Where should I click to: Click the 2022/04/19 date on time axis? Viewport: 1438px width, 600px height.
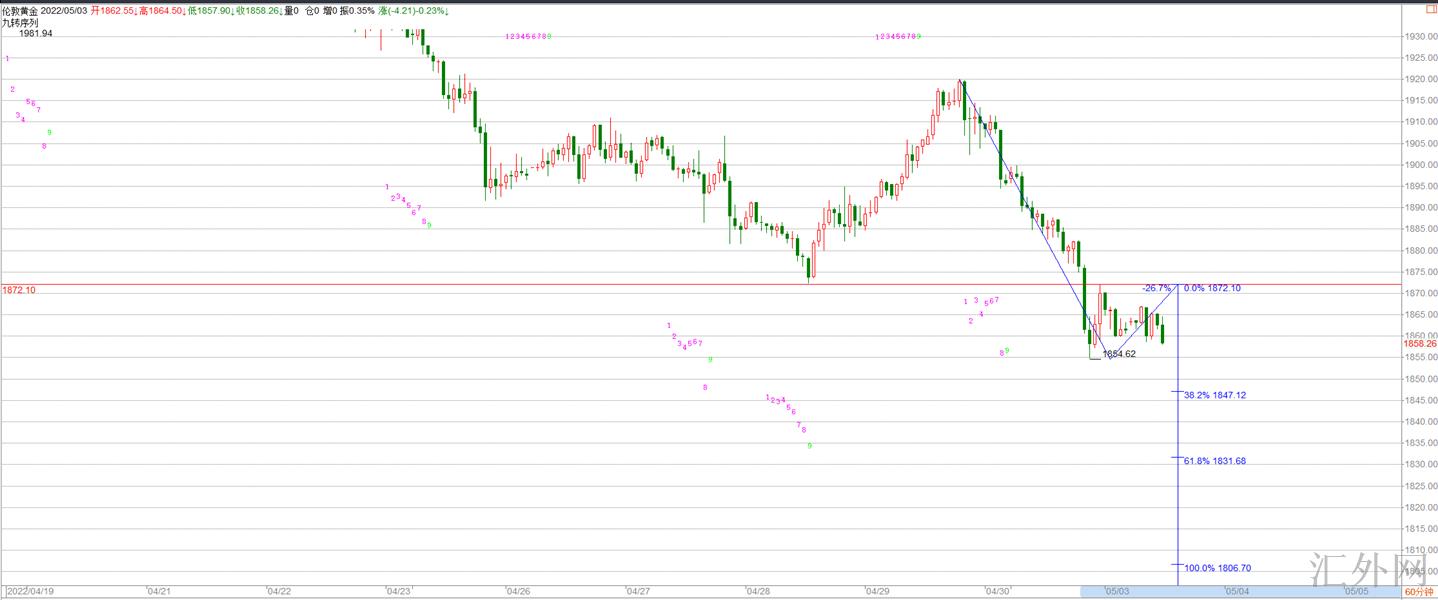tap(30, 592)
